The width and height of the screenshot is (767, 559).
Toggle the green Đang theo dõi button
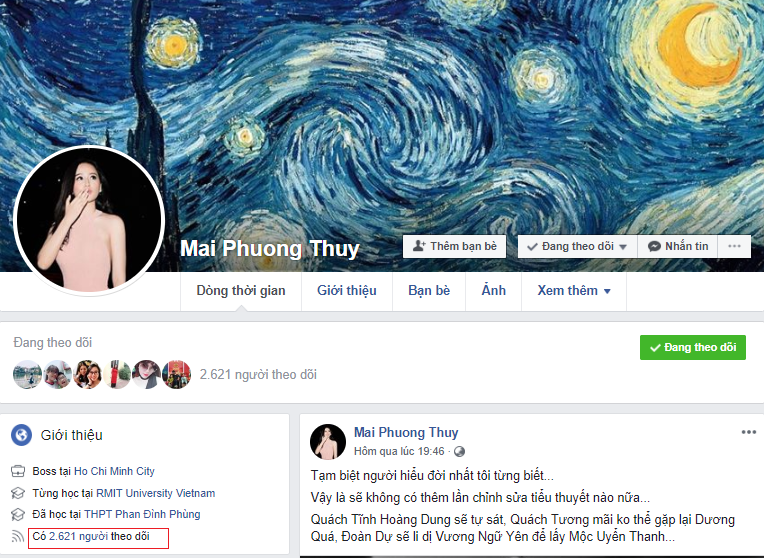[x=693, y=347]
